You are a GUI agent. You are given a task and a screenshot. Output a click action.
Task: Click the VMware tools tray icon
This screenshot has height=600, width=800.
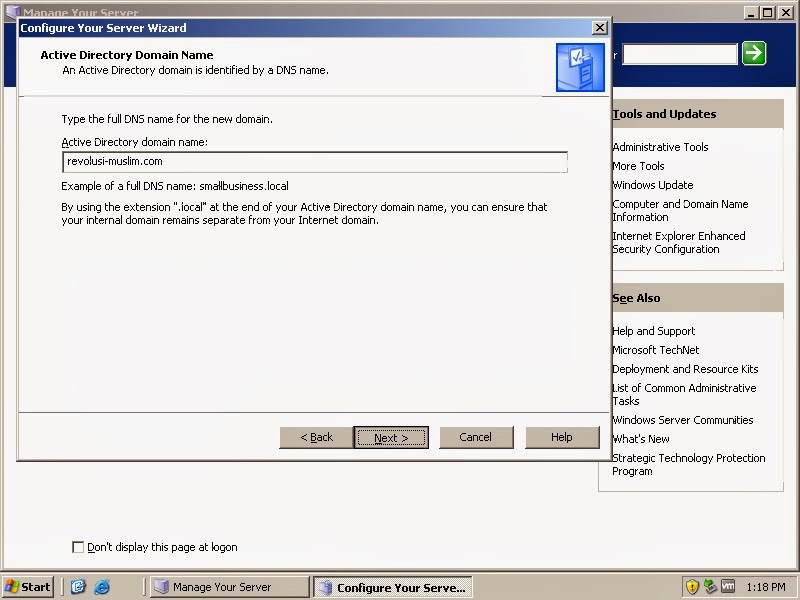(x=728, y=587)
